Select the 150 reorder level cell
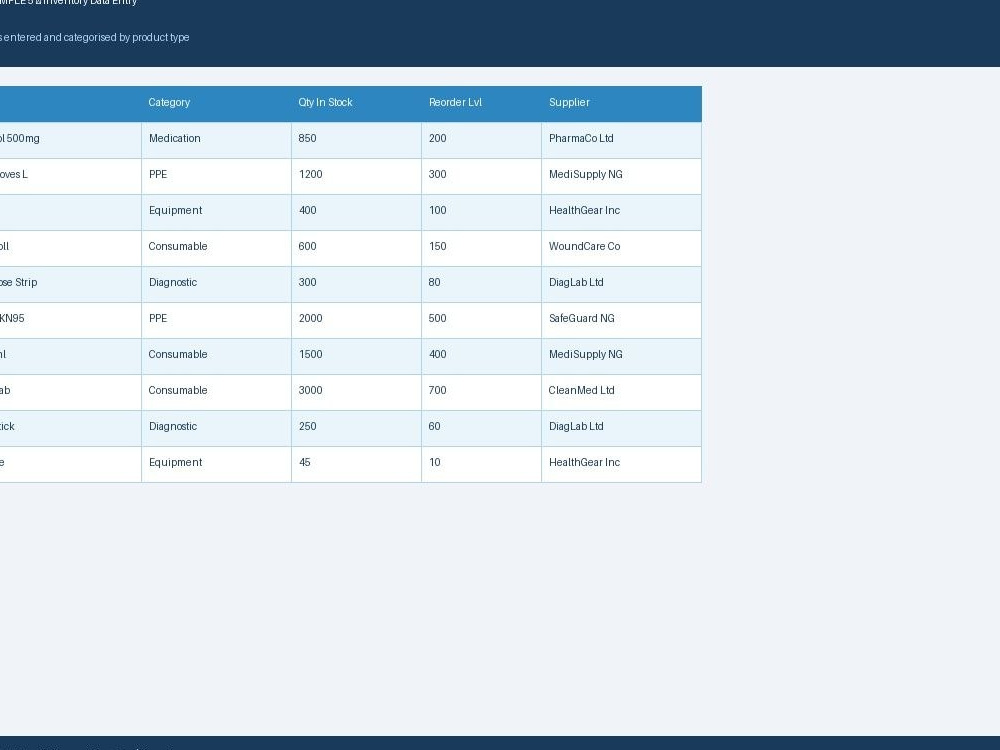The width and height of the screenshot is (1000, 750). coord(482,248)
